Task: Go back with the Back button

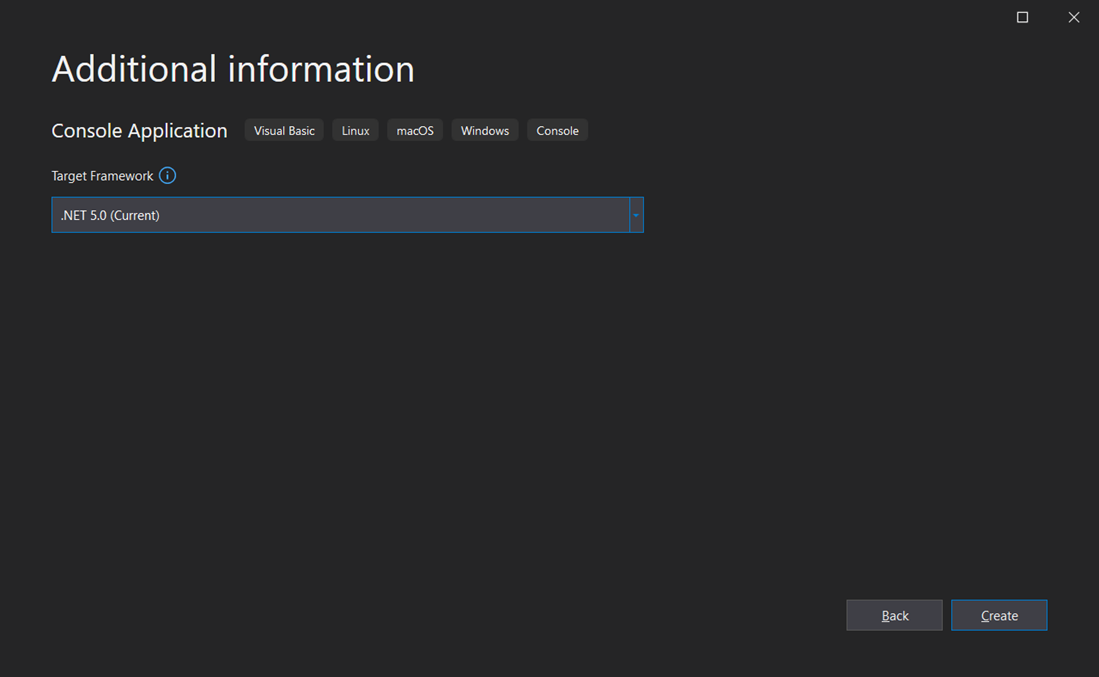Action: click(894, 615)
